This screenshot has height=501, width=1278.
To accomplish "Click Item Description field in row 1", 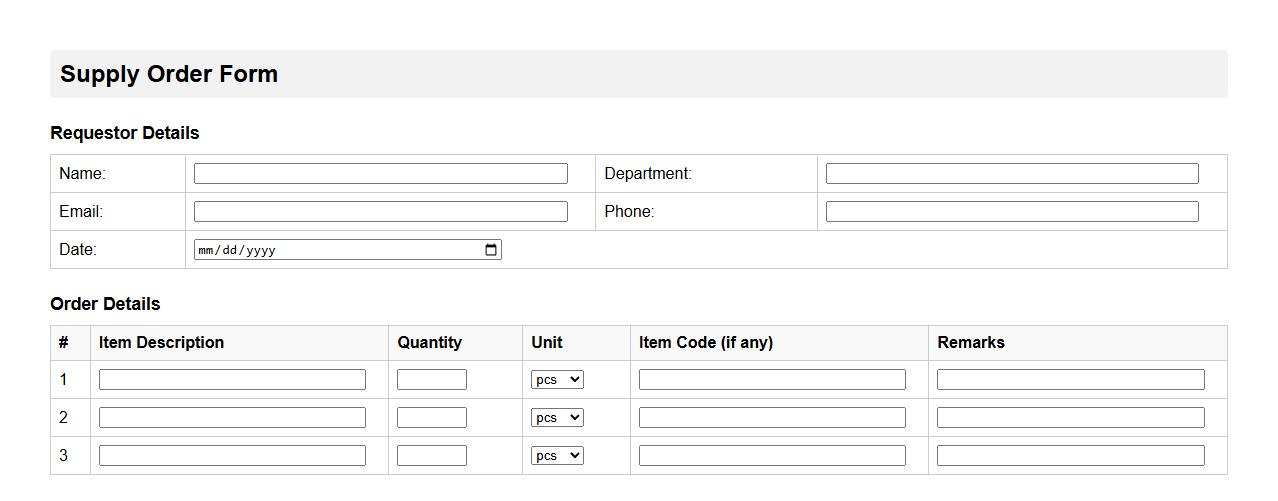I will (232, 380).
